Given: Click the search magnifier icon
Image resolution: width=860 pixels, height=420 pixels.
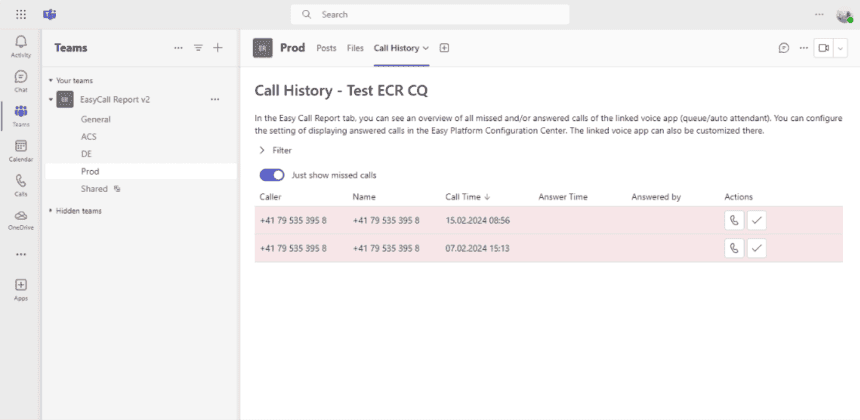Looking at the screenshot, I should tap(307, 14).
